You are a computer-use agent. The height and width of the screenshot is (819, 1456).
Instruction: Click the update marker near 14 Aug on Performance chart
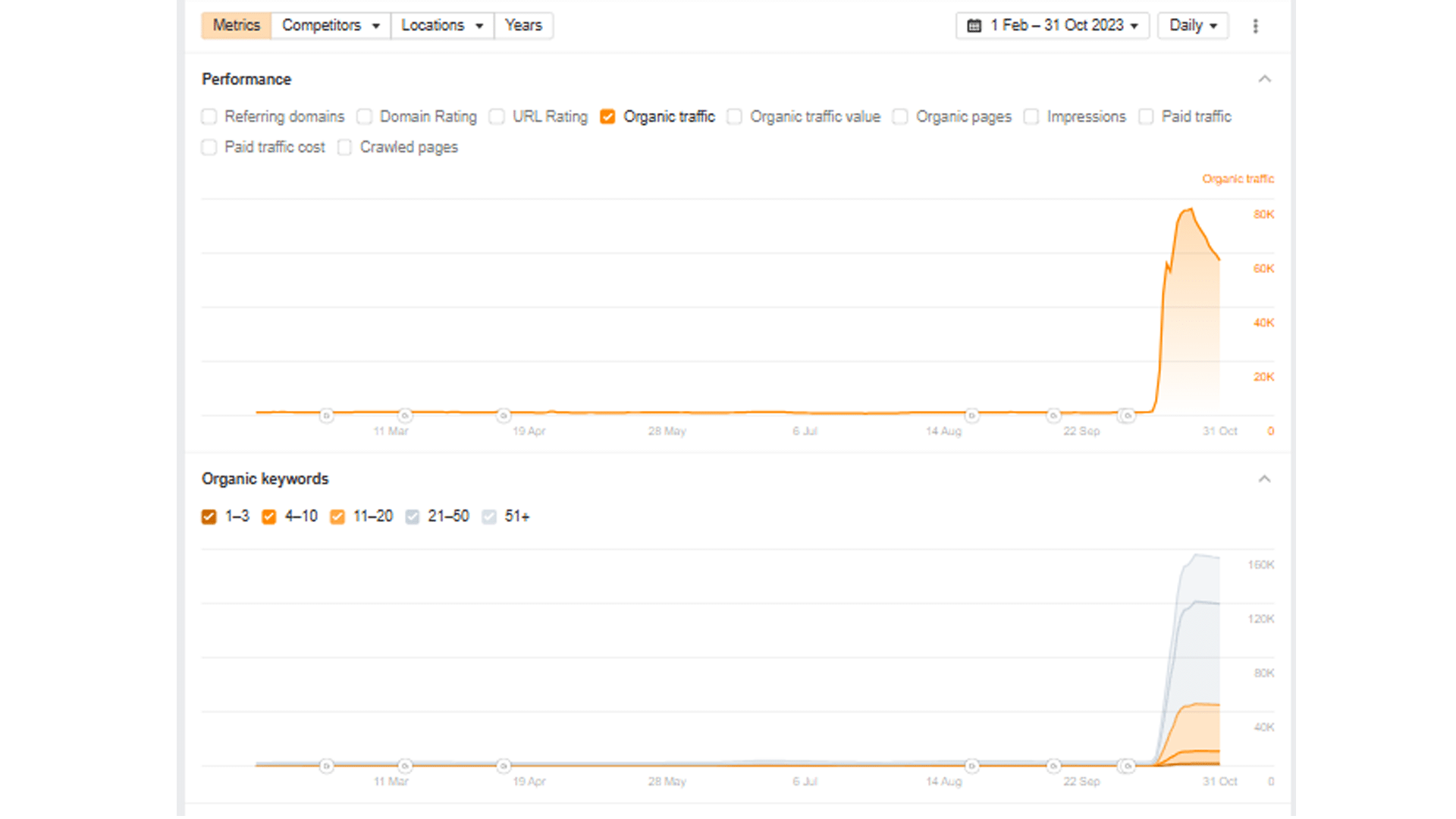pyautogui.click(x=971, y=416)
